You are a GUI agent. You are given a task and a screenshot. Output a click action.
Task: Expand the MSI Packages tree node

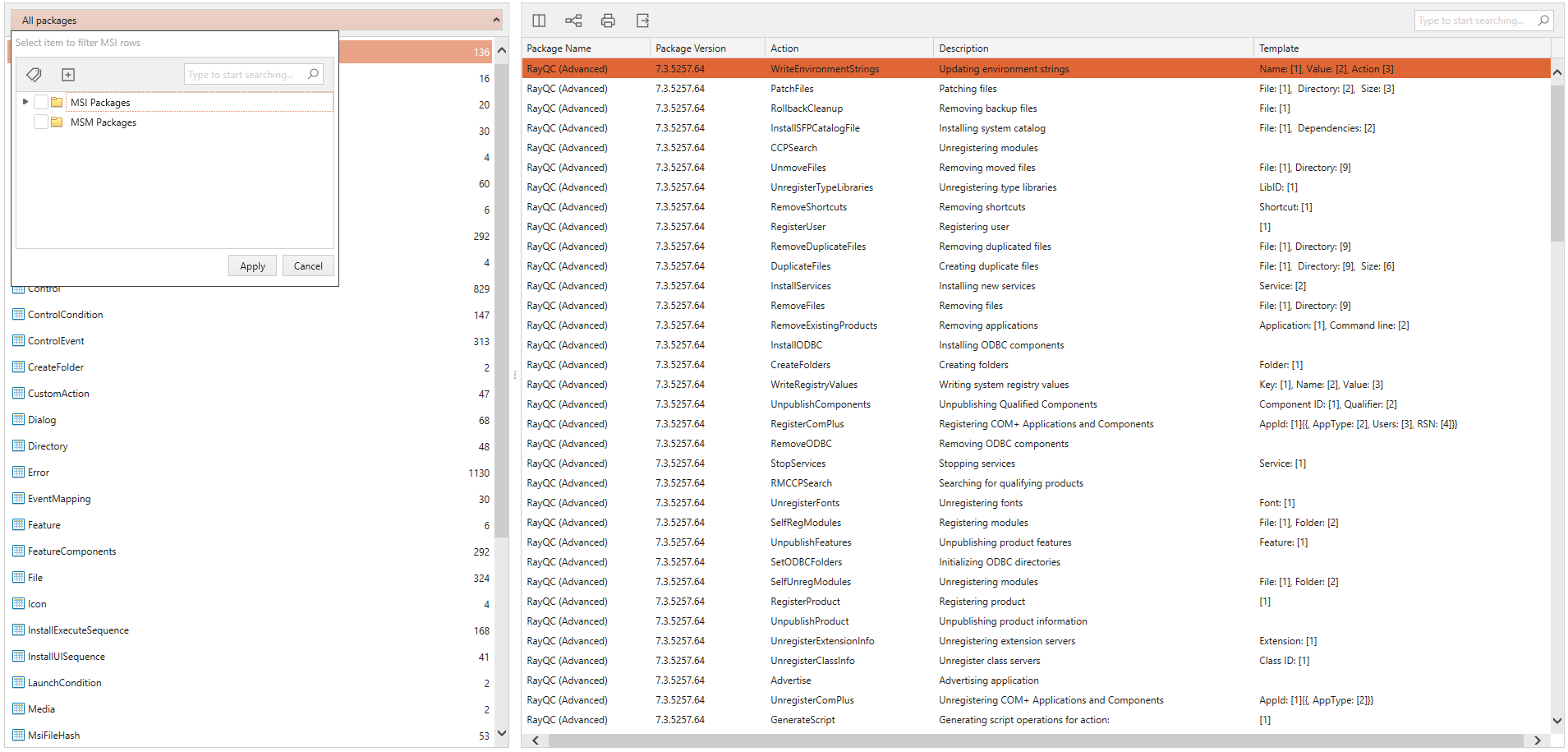tap(25, 102)
